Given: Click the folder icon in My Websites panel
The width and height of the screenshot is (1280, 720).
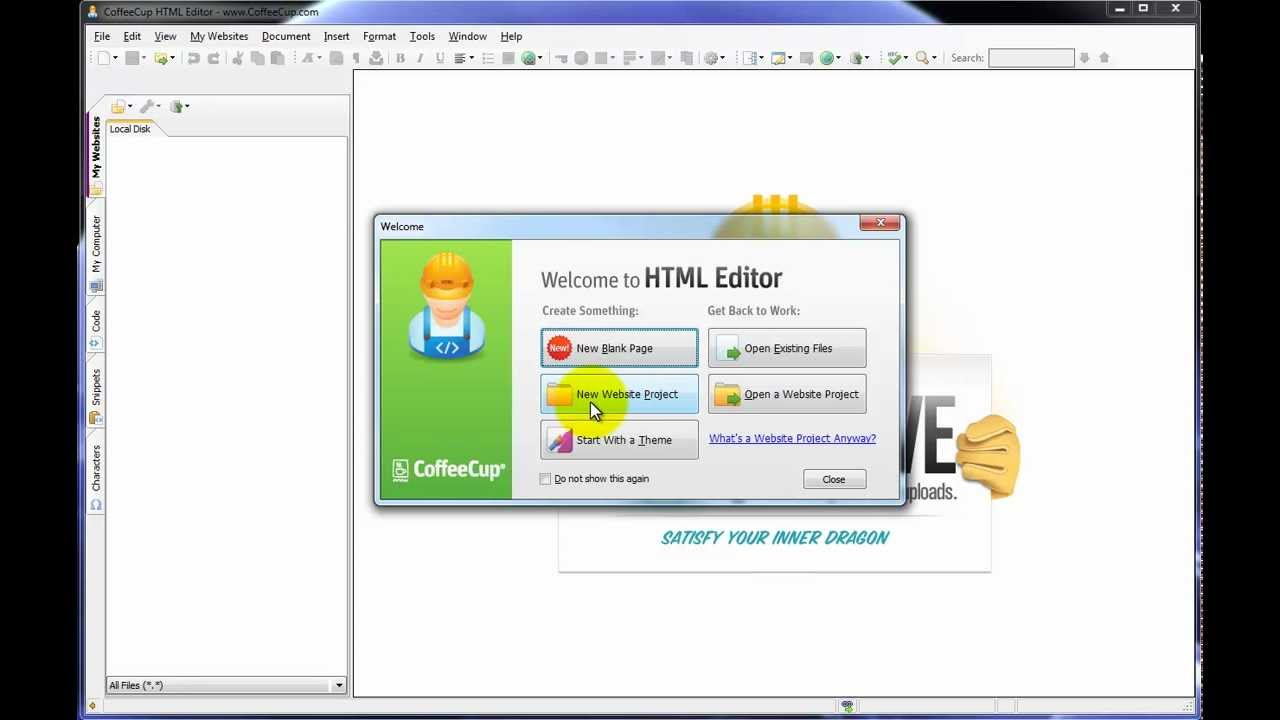Looking at the screenshot, I should pos(117,106).
